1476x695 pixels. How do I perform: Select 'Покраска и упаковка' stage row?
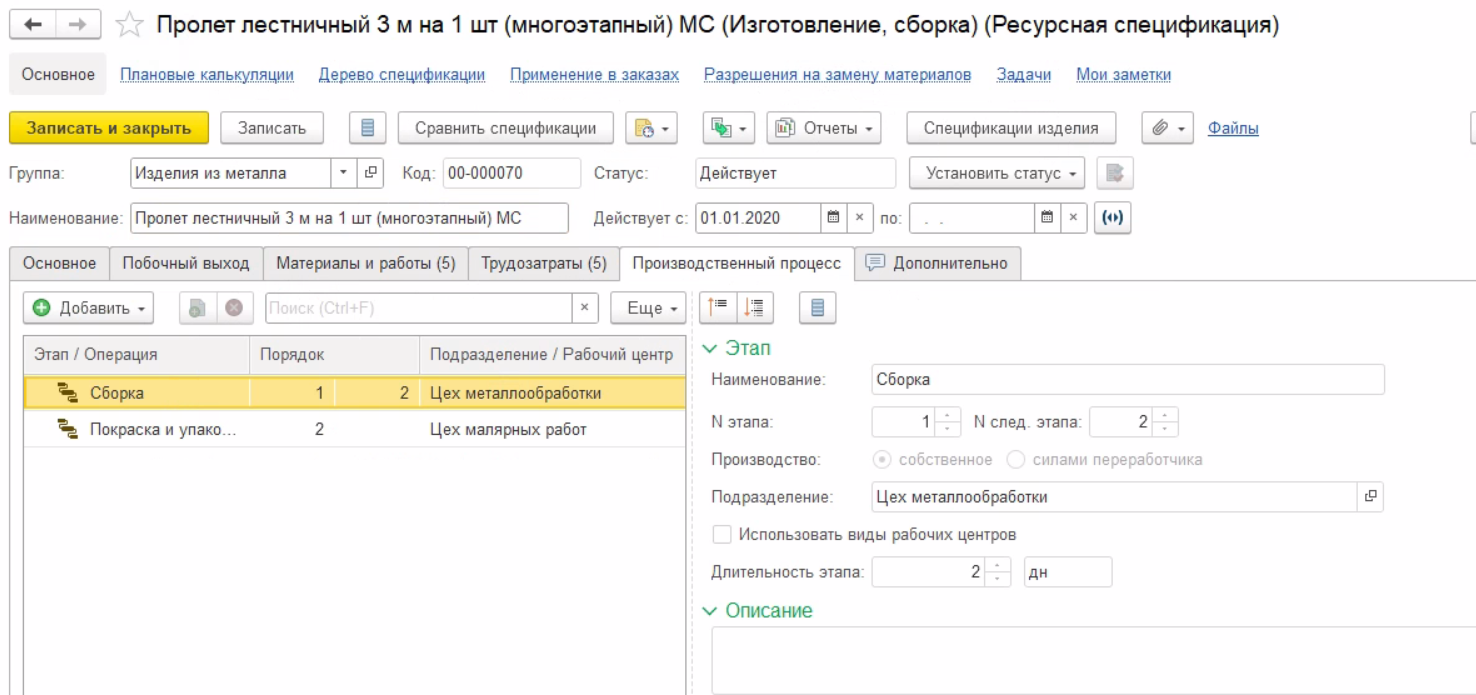click(x=162, y=430)
